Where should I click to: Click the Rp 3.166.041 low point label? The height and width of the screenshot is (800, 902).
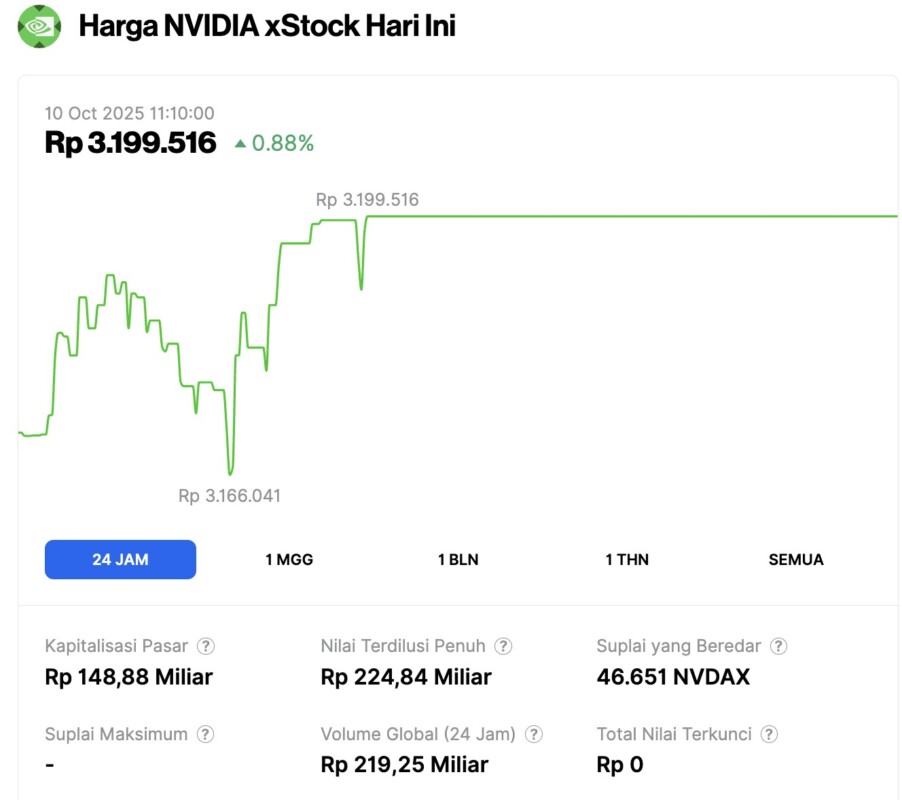pos(228,495)
